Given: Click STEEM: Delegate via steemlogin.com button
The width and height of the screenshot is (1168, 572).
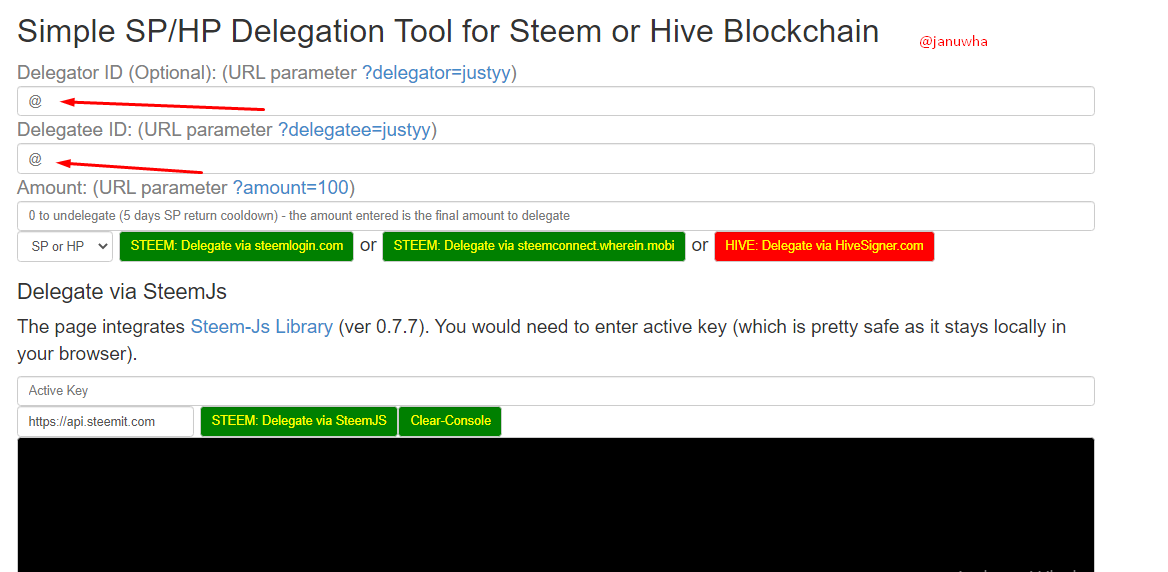Looking at the screenshot, I should (236, 247).
